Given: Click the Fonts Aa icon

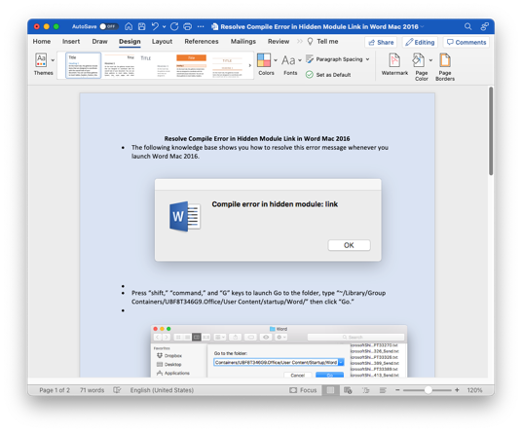Looking at the screenshot, I should coord(288,60).
